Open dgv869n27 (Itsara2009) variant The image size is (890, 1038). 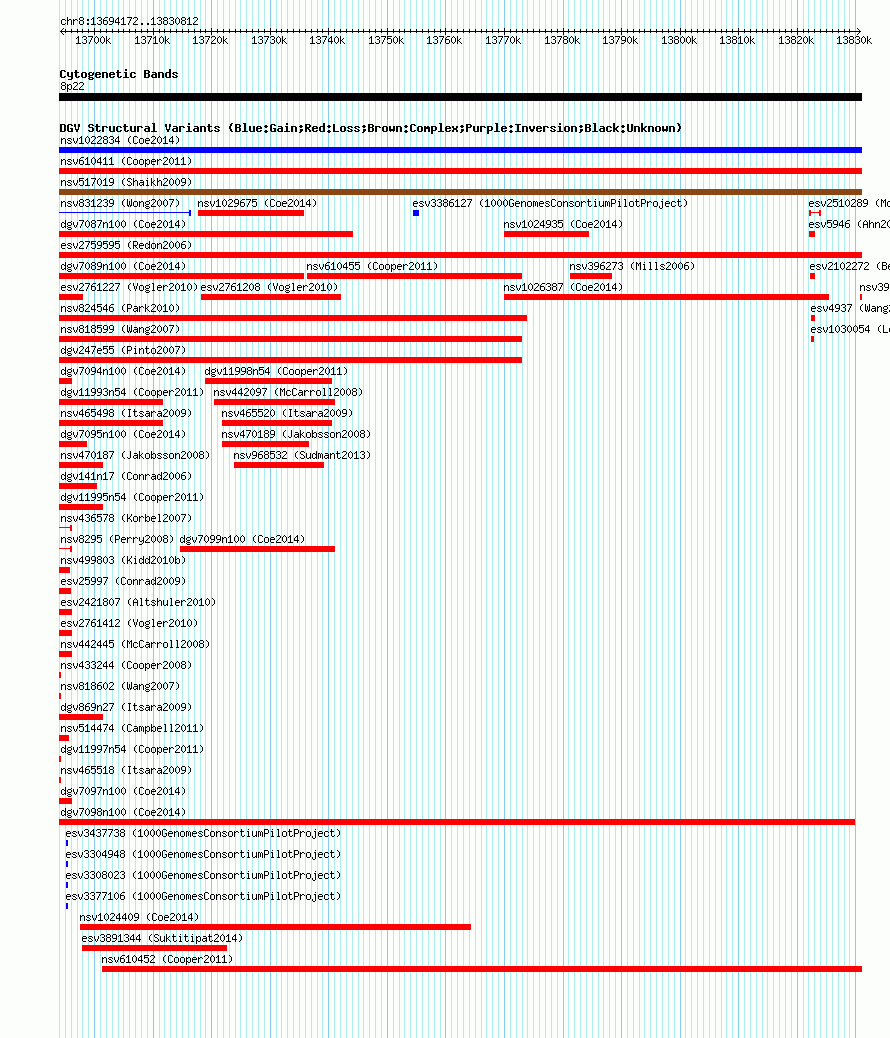(126, 707)
